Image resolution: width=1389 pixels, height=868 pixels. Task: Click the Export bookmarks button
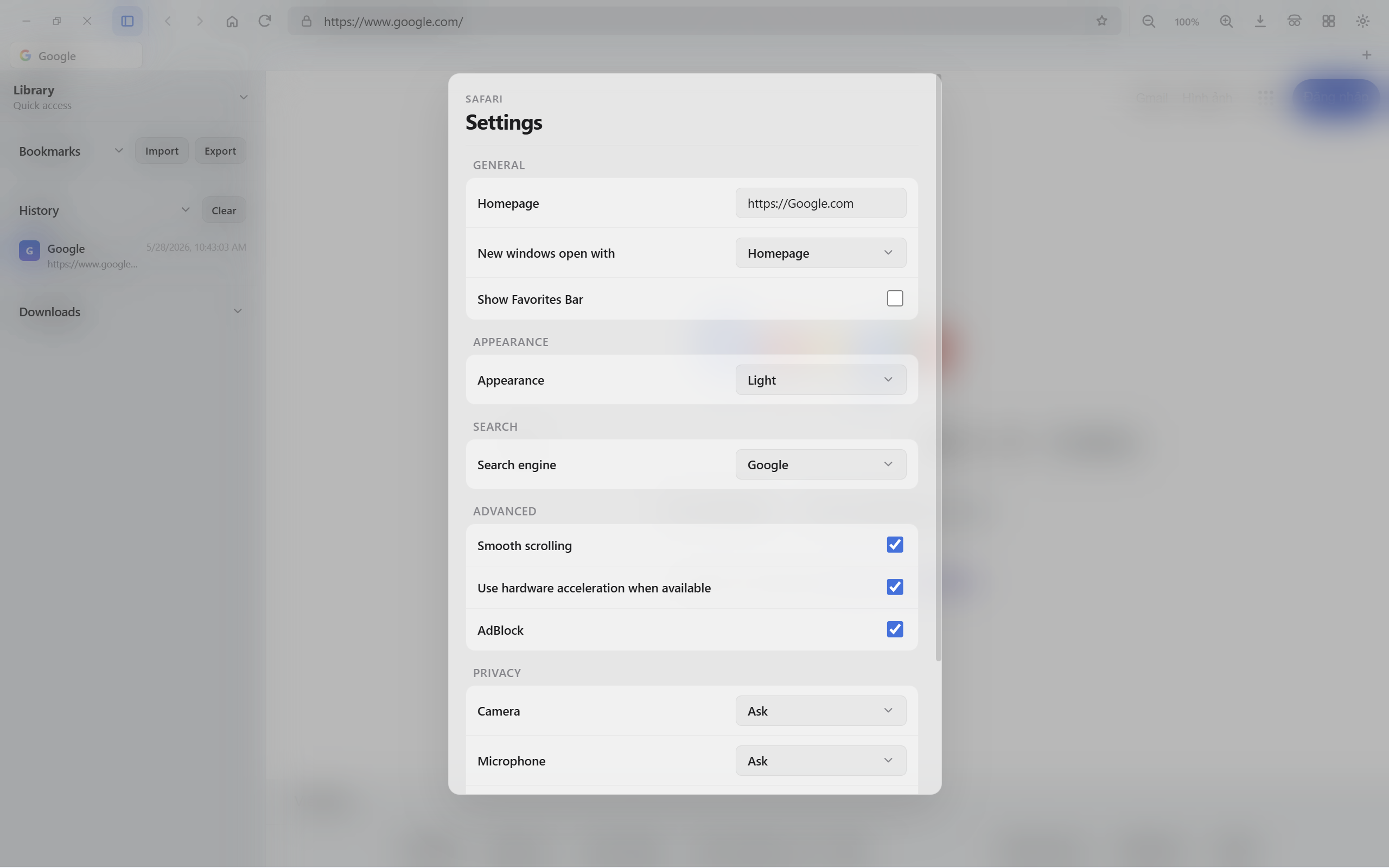pyautogui.click(x=220, y=150)
